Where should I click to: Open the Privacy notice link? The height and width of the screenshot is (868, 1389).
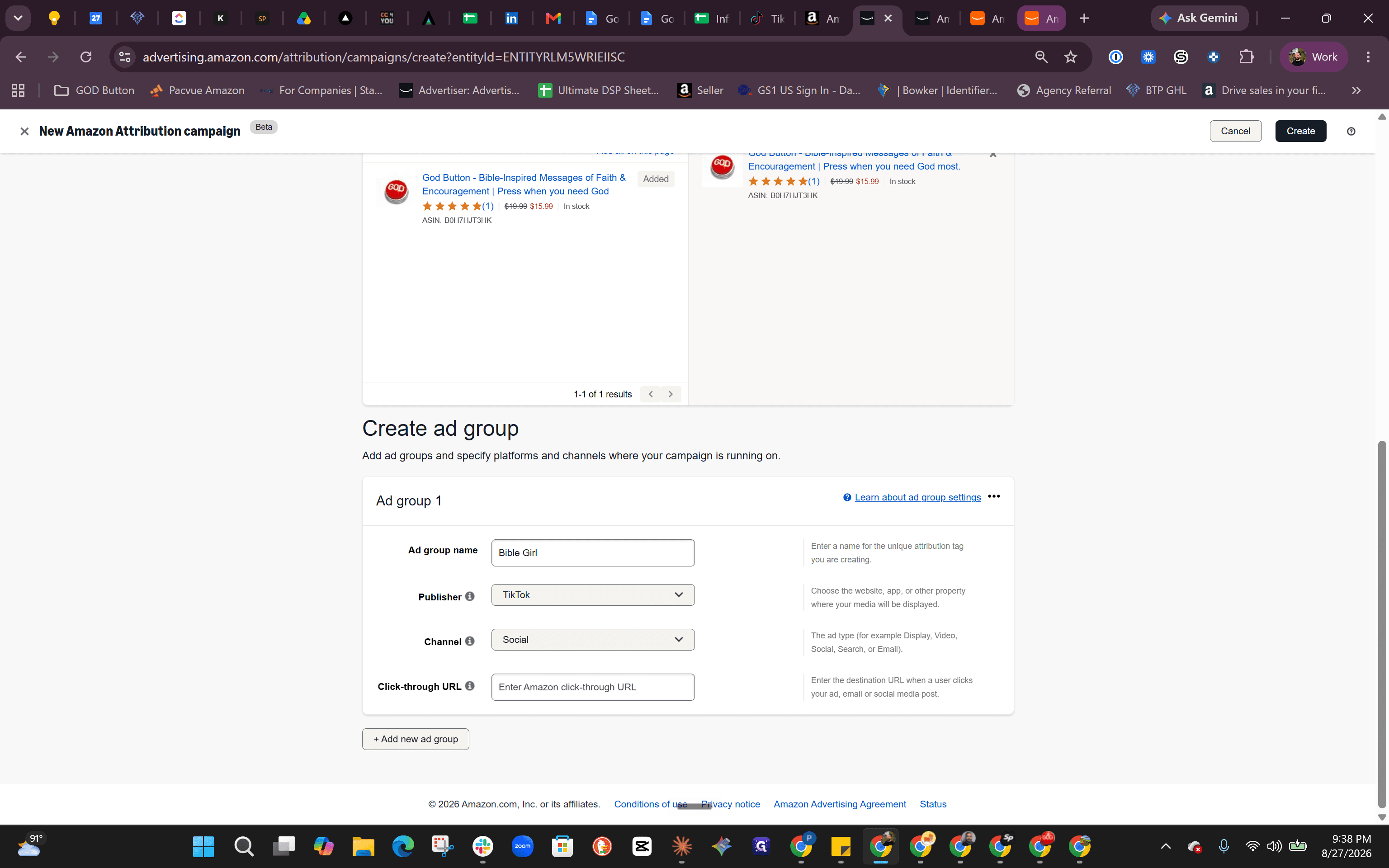coord(731,804)
